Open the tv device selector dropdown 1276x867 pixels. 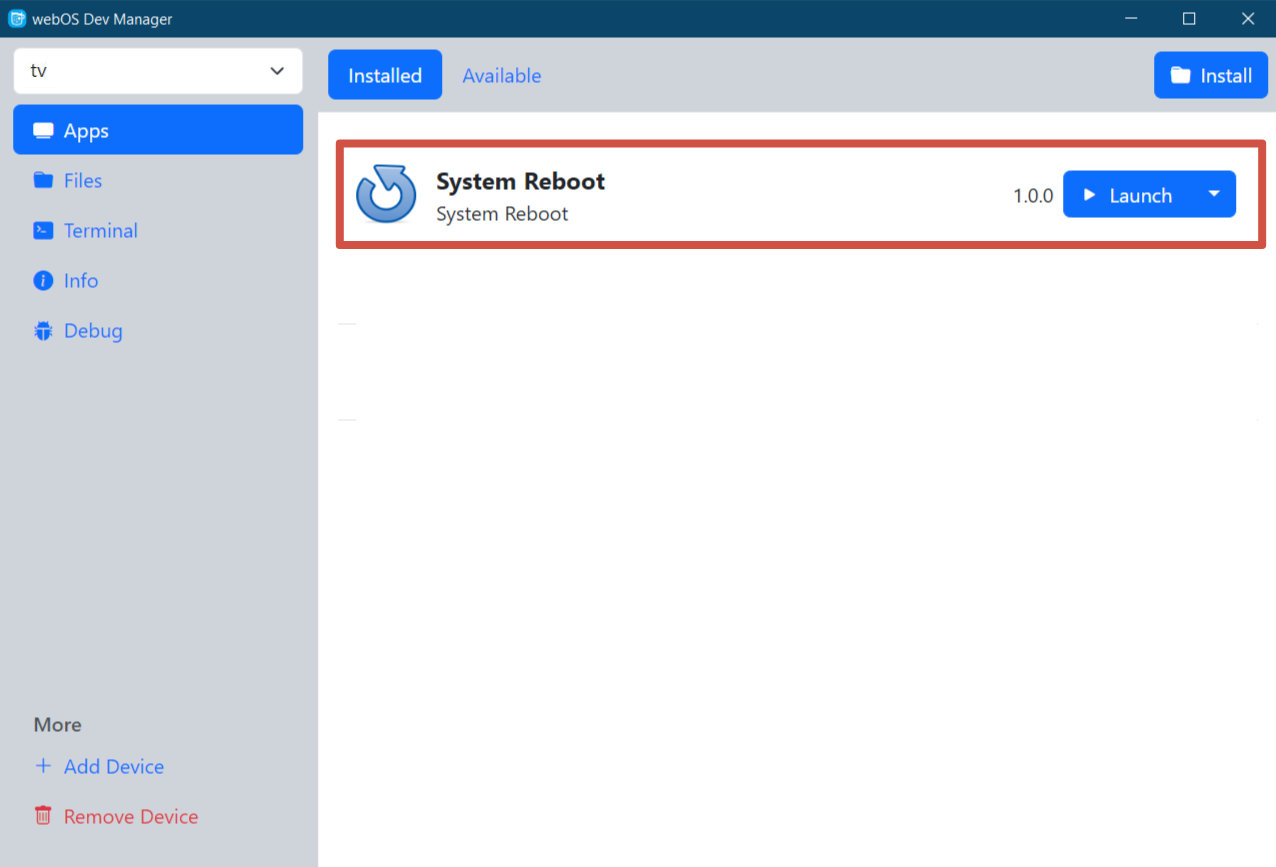tap(158, 71)
